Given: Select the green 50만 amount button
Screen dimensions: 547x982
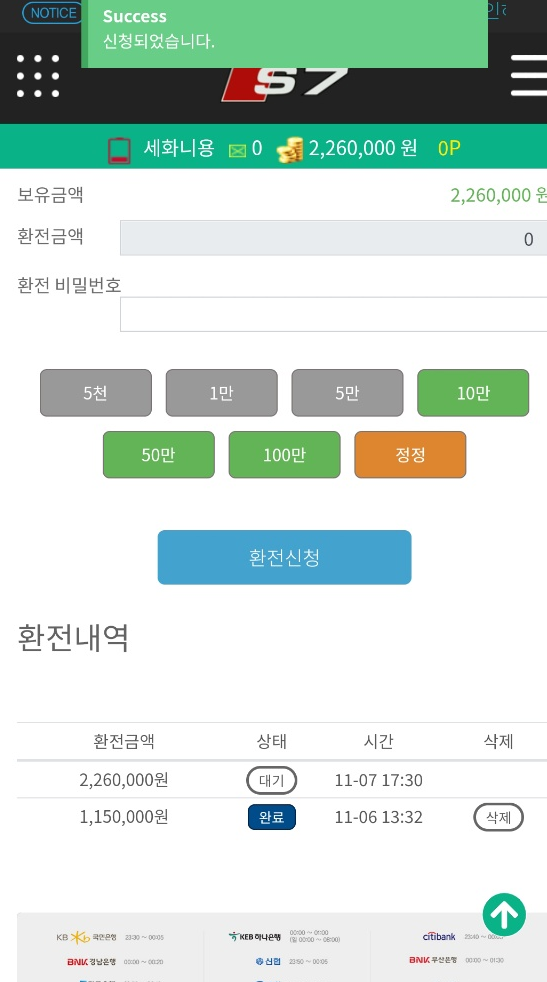Looking at the screenshot, I should 159,455.
